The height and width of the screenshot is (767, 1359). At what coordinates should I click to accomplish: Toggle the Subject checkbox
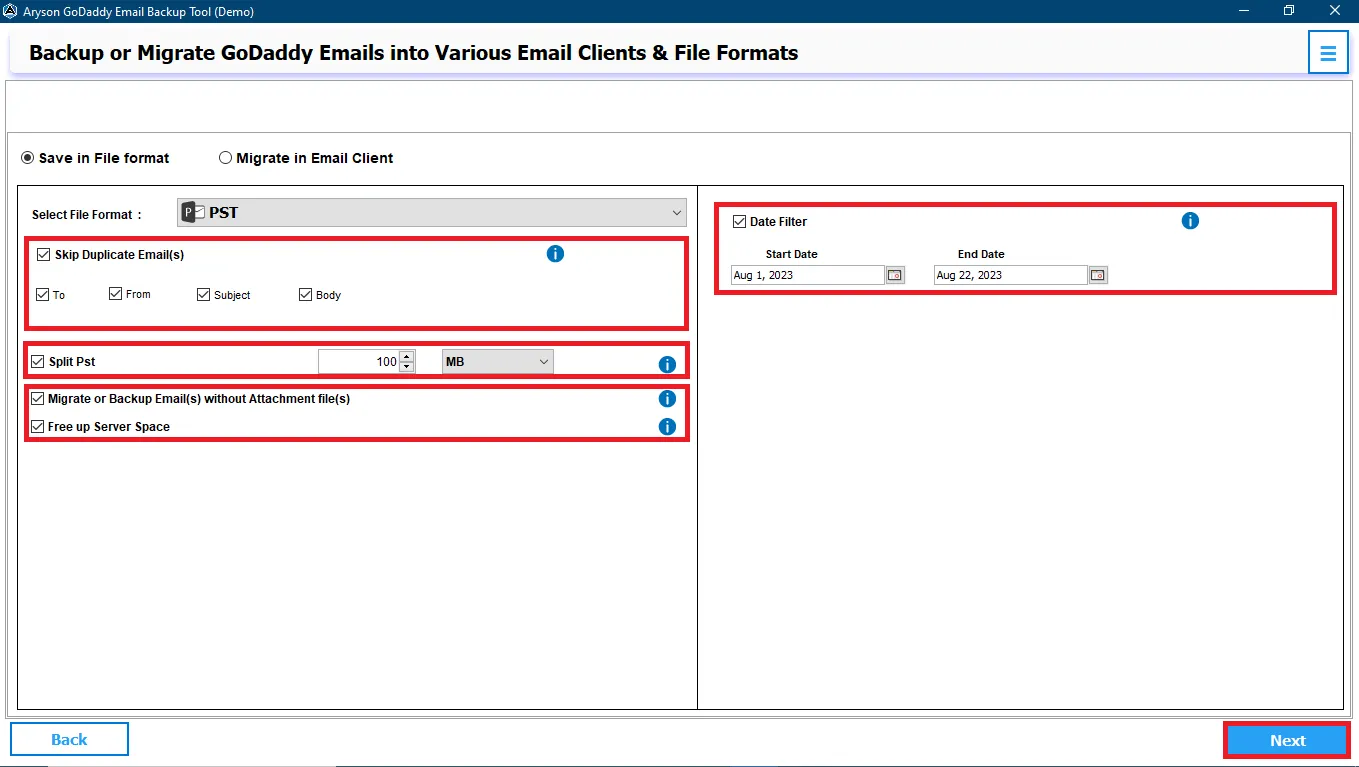click(204, 295)
